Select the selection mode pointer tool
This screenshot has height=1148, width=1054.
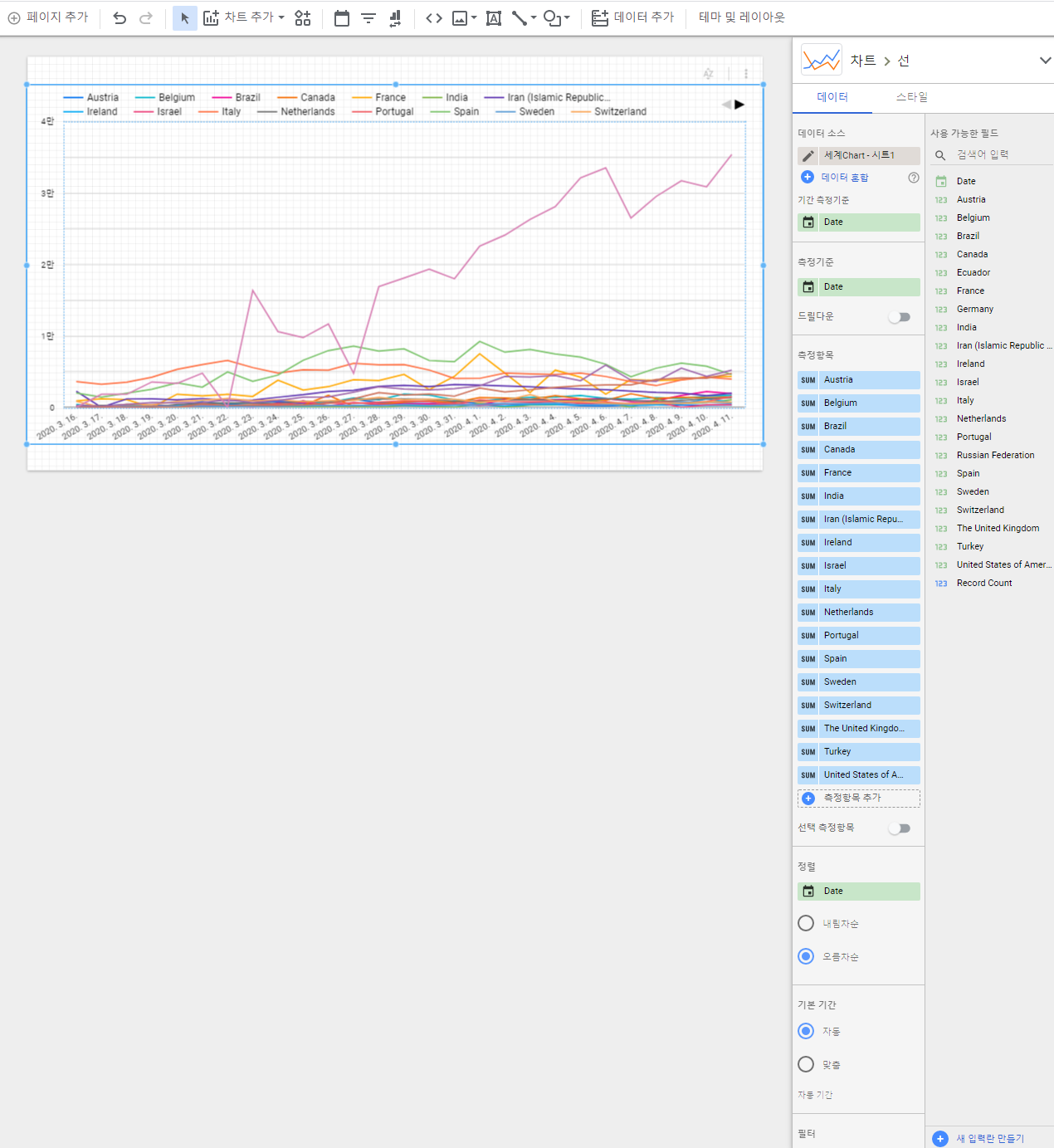click(184, 17)
